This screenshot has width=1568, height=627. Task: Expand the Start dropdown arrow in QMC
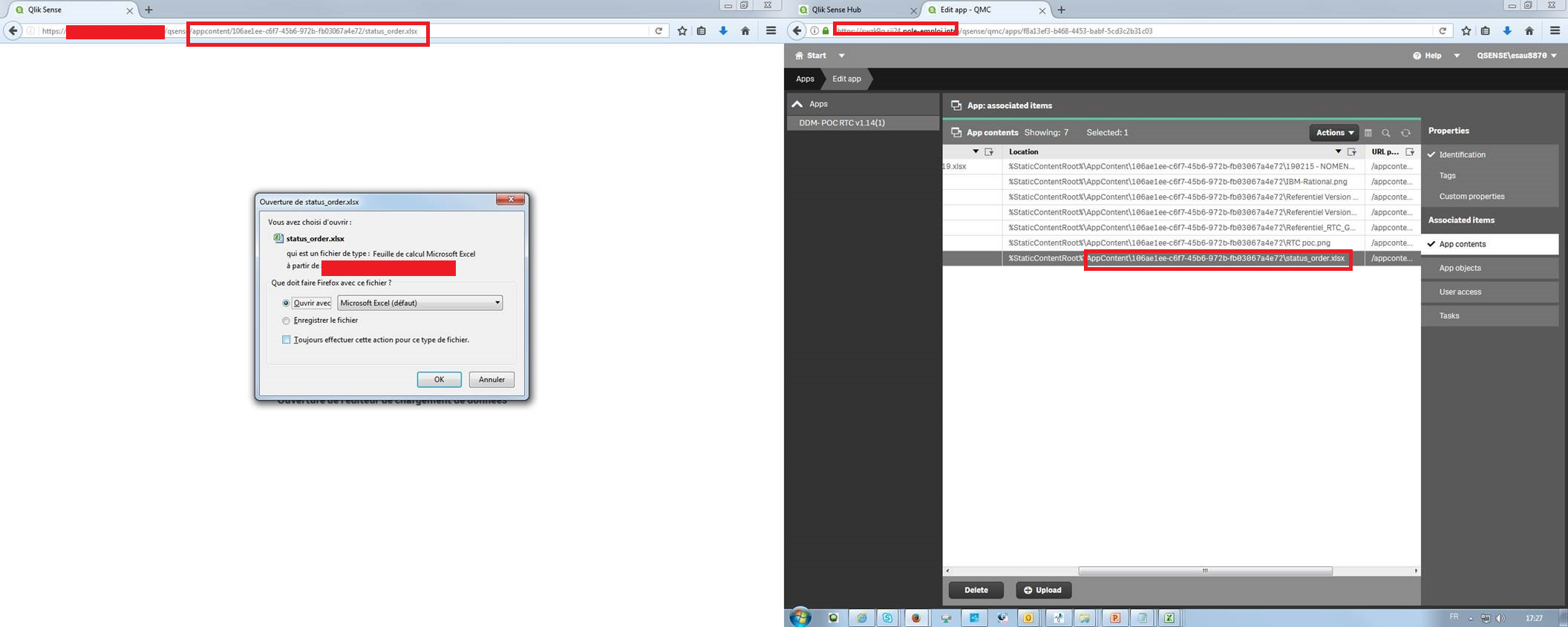pyautogui.click(x=841, y=56)
